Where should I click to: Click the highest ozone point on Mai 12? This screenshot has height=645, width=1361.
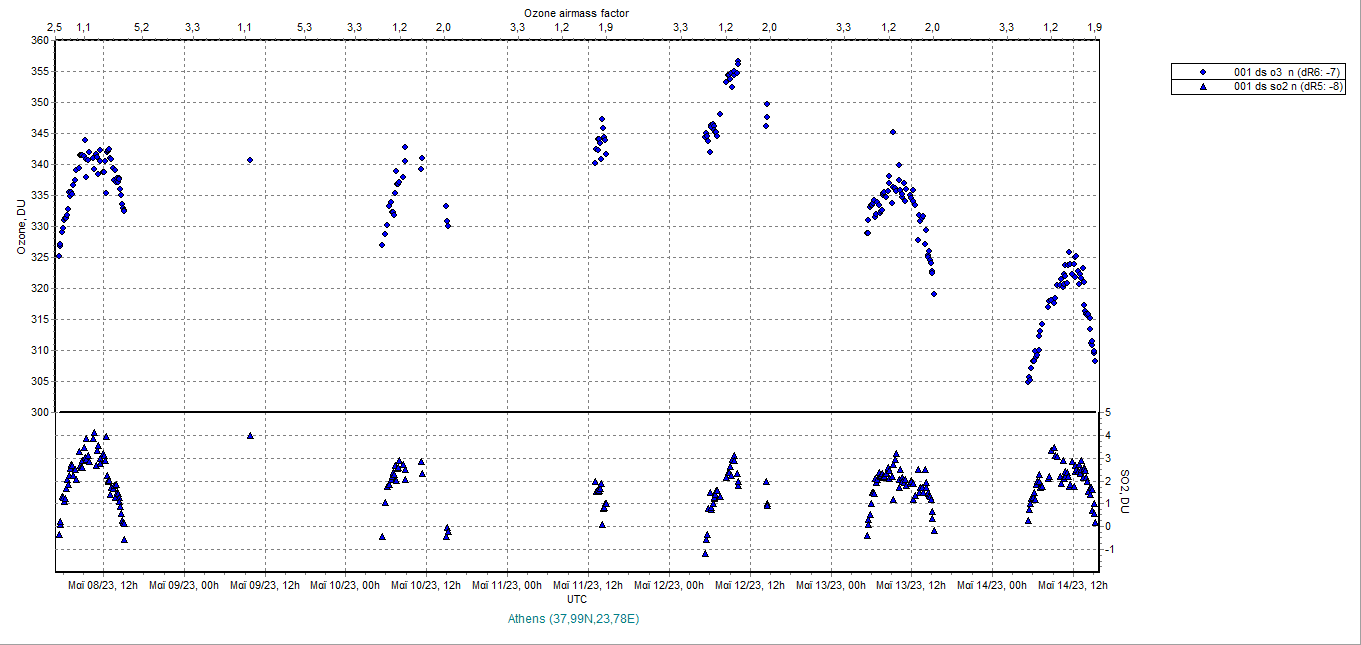738,62
